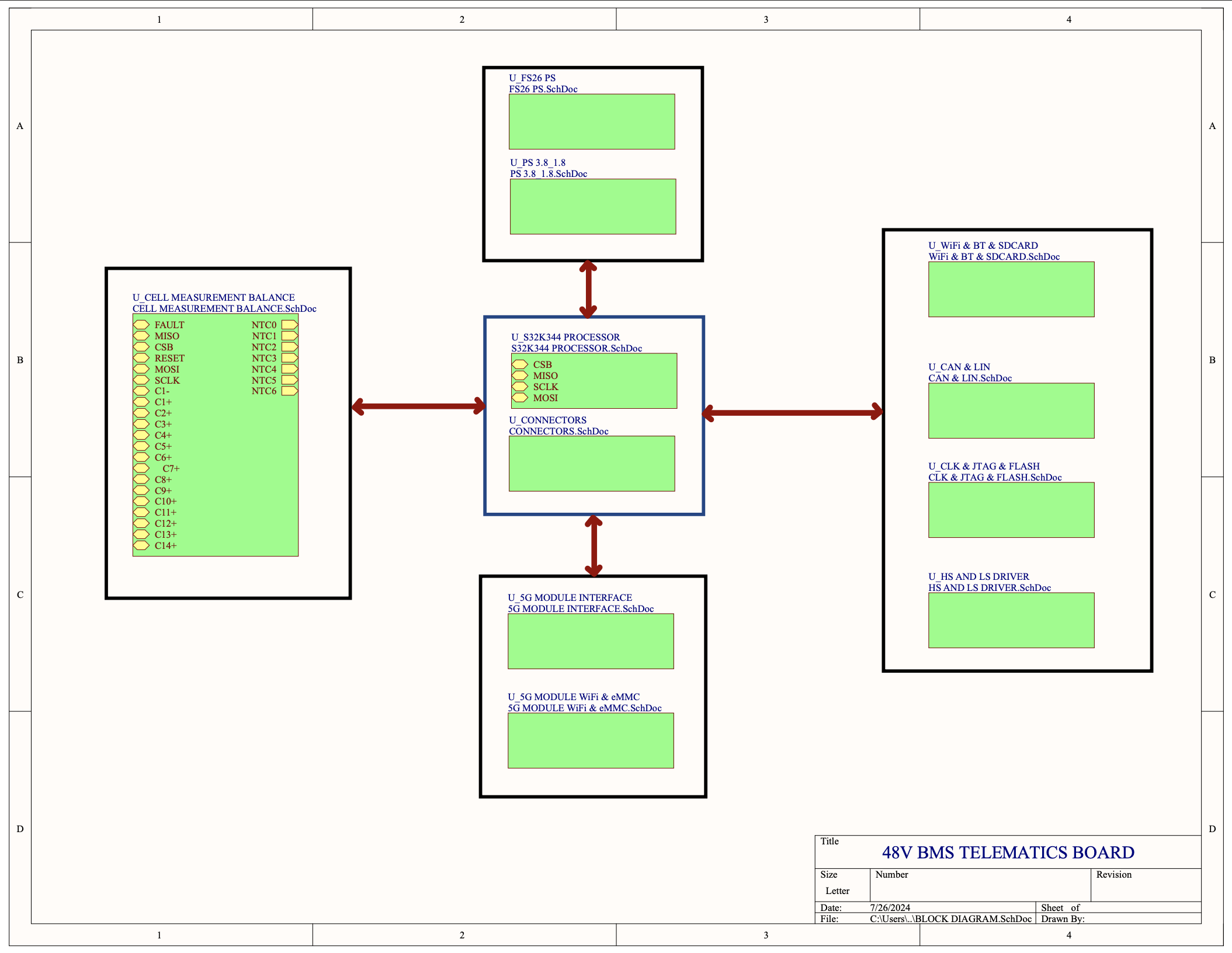Select the C1- port icon
Screen dimensions: 1232x953
tap(141, 391)
